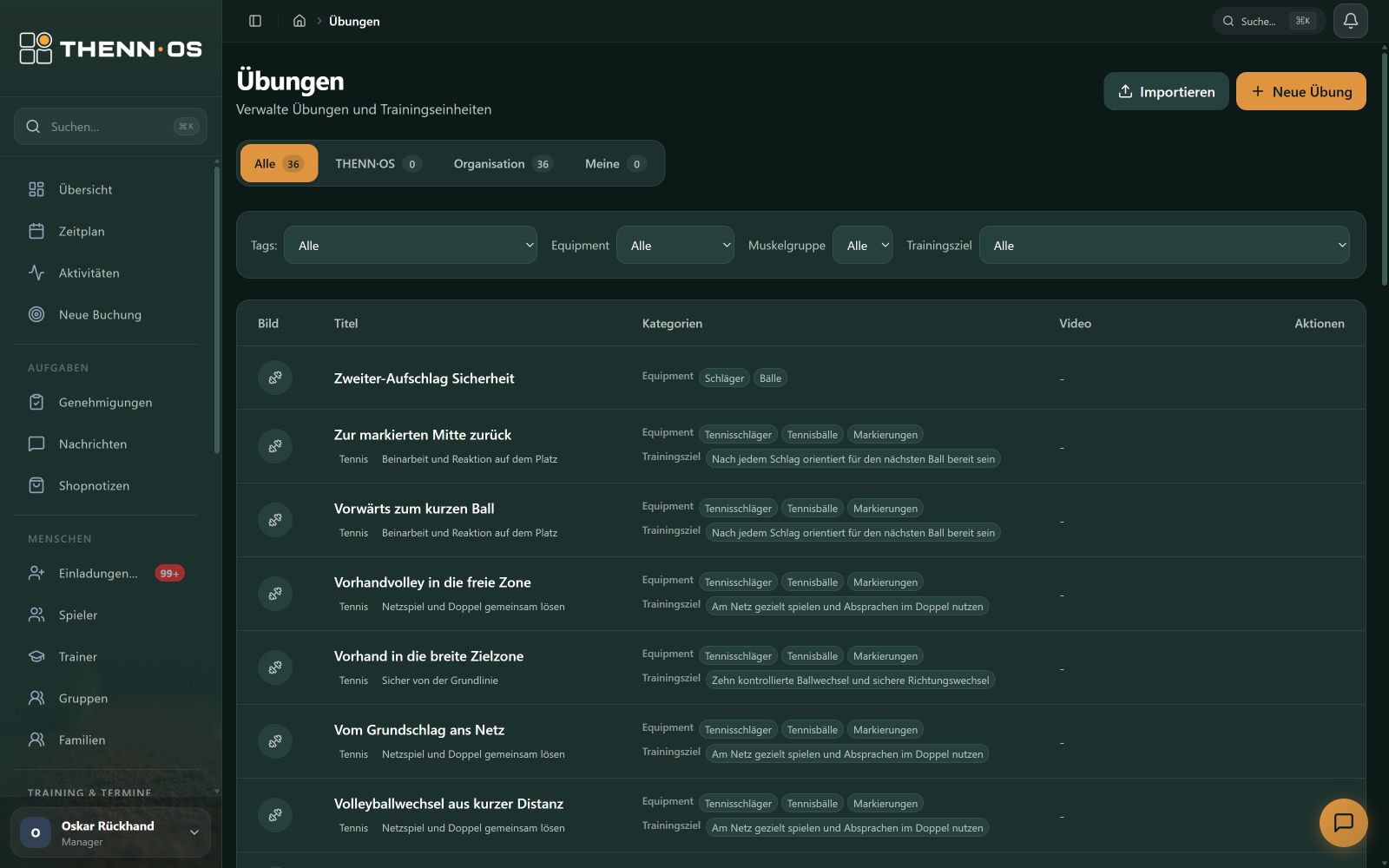Viewport: 1389px width, 868px height.
Task: Focus the top-right Suche field
Action: coord(1268,21)
